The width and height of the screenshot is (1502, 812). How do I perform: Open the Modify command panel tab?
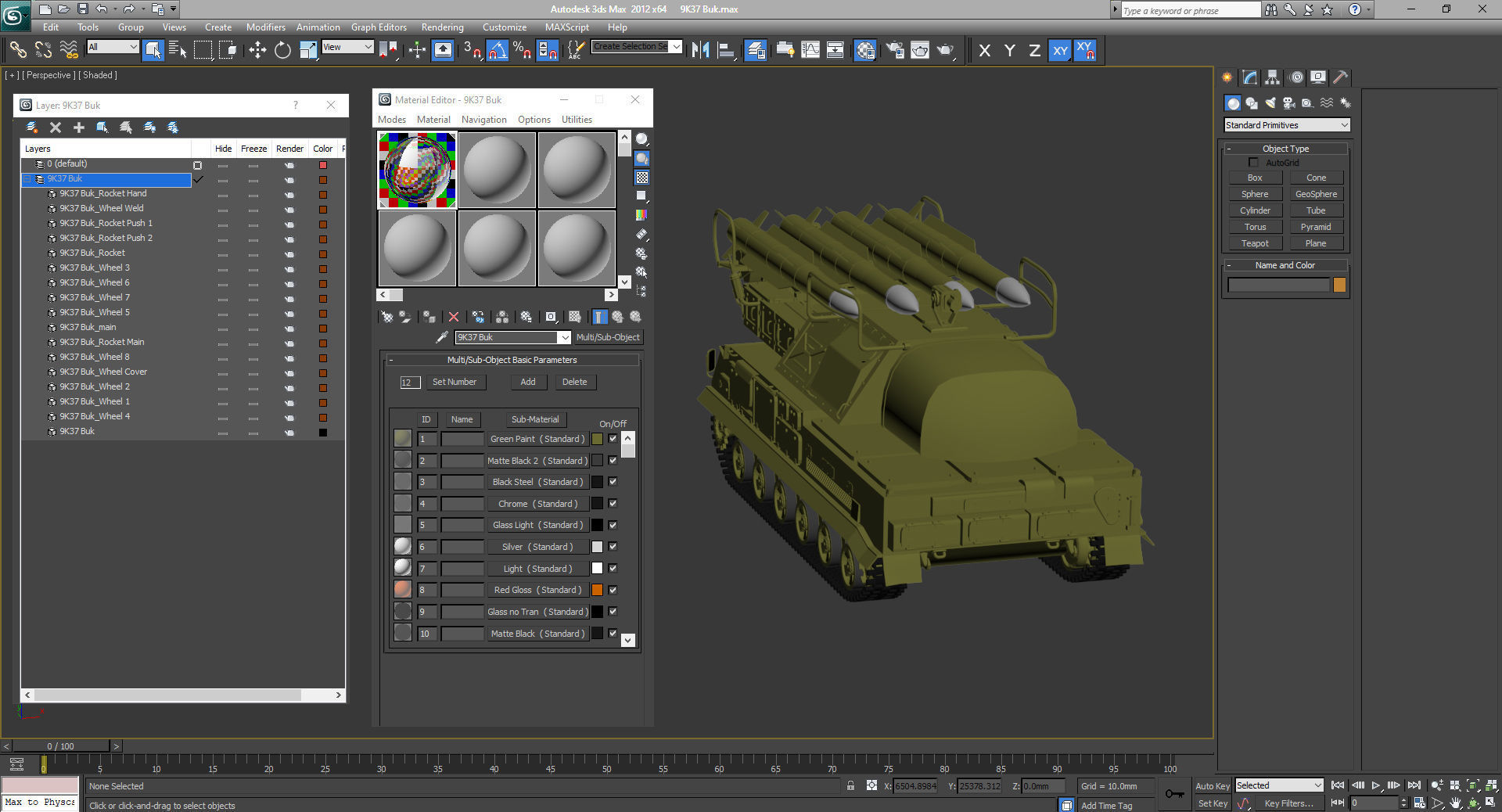(x=1249, y=77)
